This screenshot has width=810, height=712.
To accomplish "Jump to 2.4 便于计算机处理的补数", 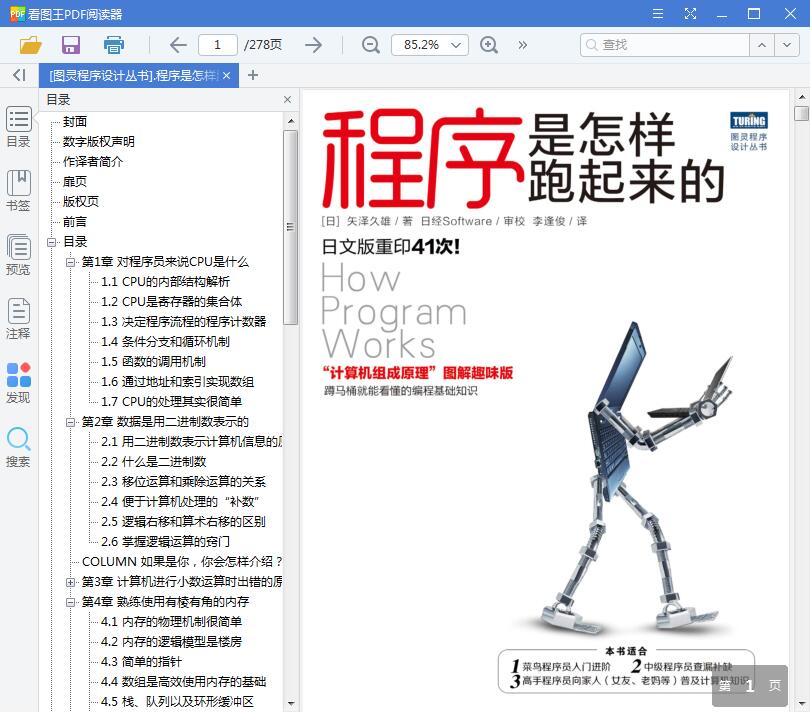I will (x=180, y=502).
